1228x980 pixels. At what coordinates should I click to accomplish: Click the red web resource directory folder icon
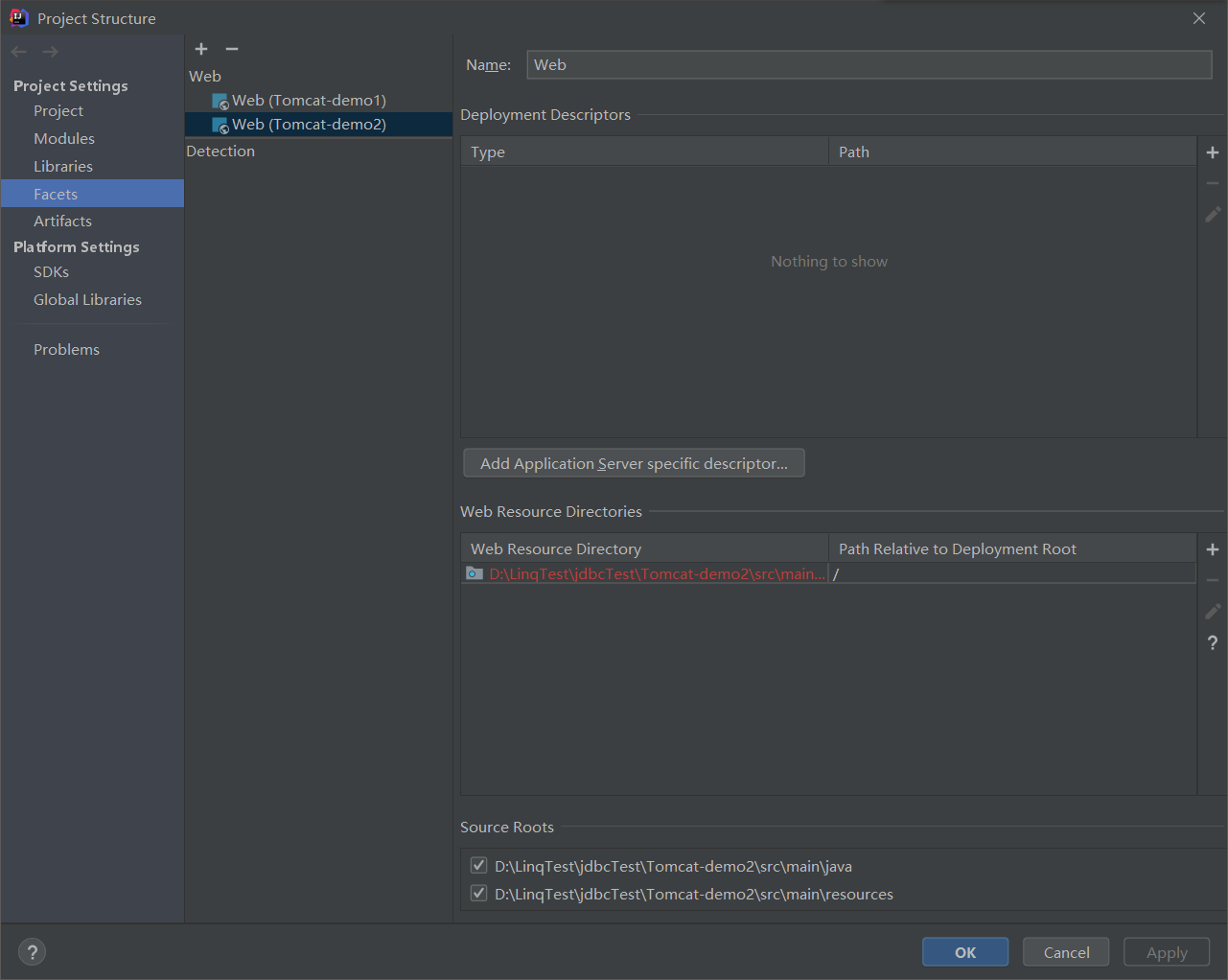[x=475, y=573]
